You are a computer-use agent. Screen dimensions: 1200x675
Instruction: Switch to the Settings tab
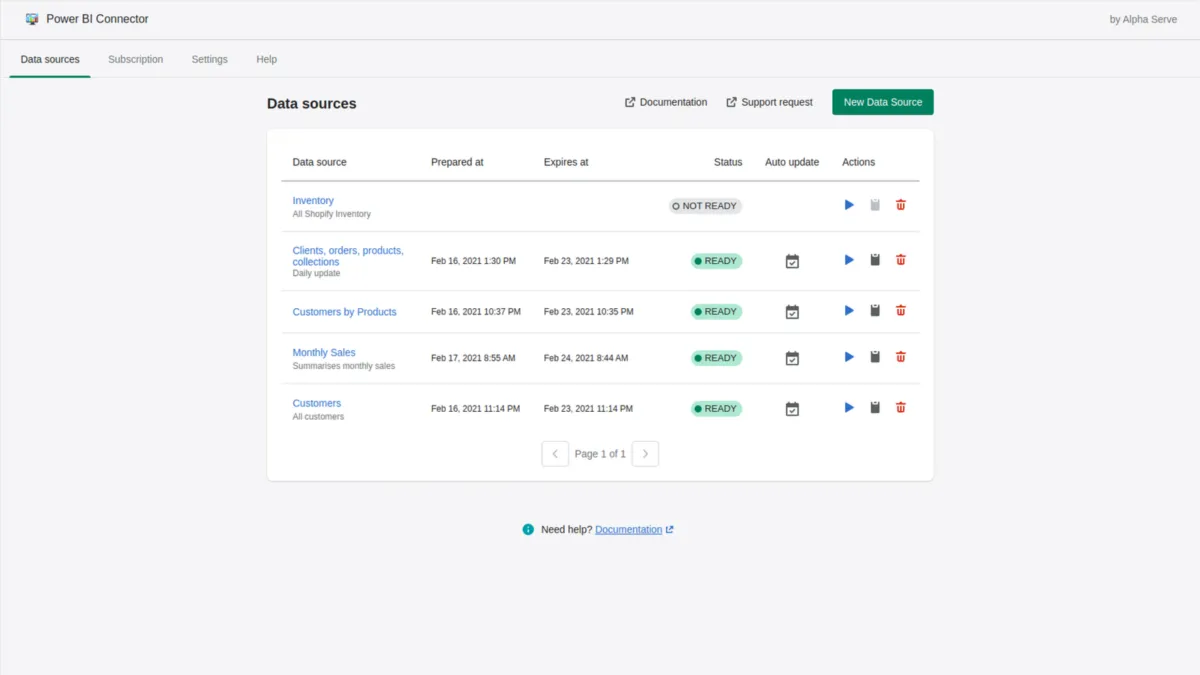tap(209, 59)
